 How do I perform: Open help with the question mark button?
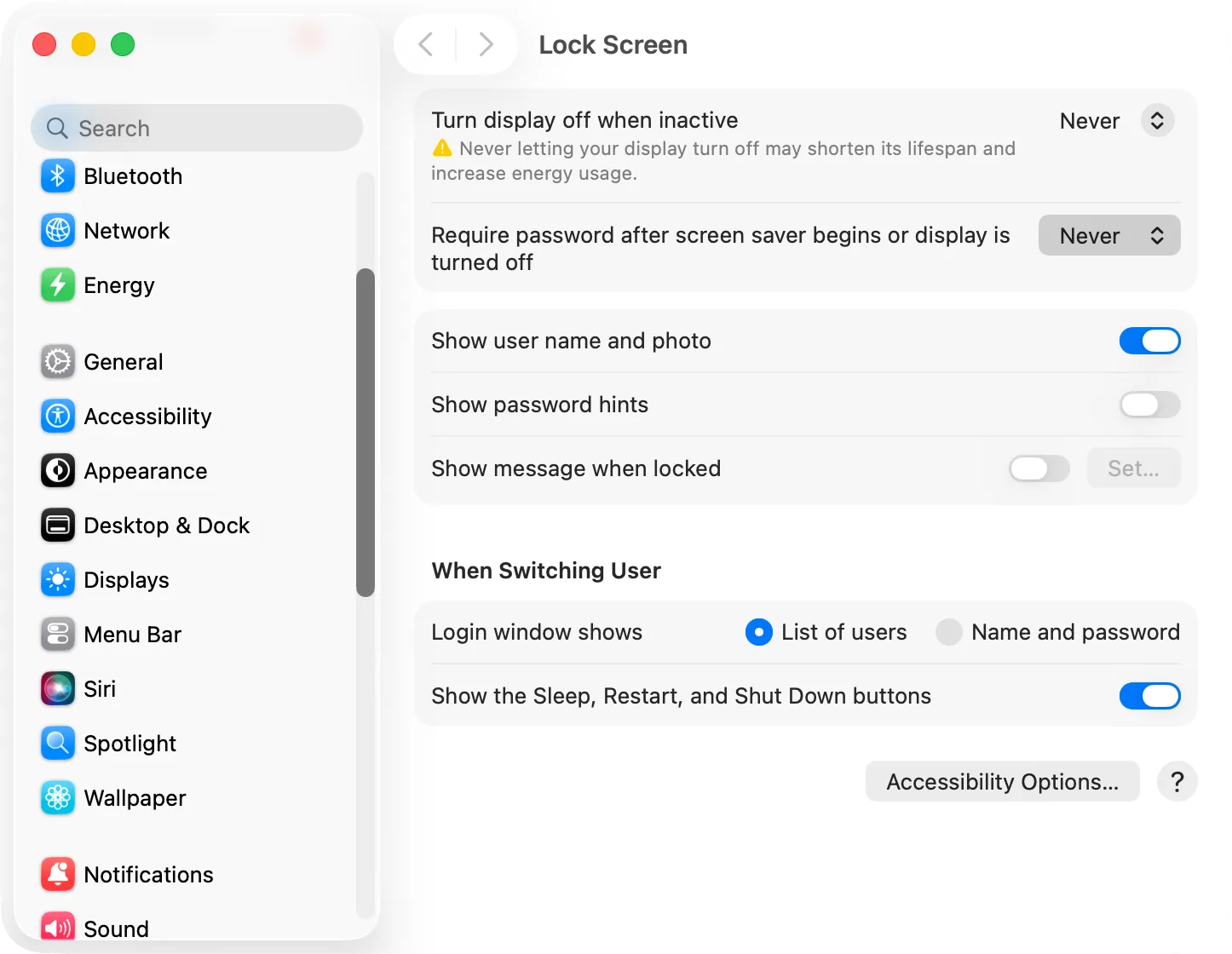[x=1177, y=781]
